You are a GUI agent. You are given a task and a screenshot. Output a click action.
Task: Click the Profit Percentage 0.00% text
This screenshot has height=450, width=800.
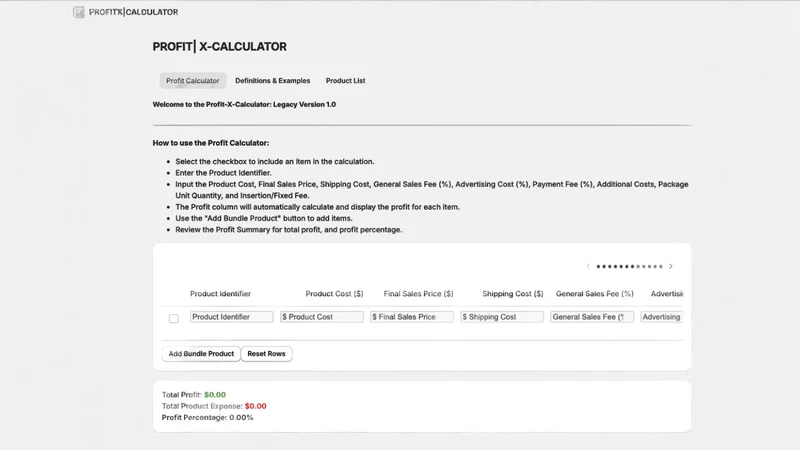point(207,417)
